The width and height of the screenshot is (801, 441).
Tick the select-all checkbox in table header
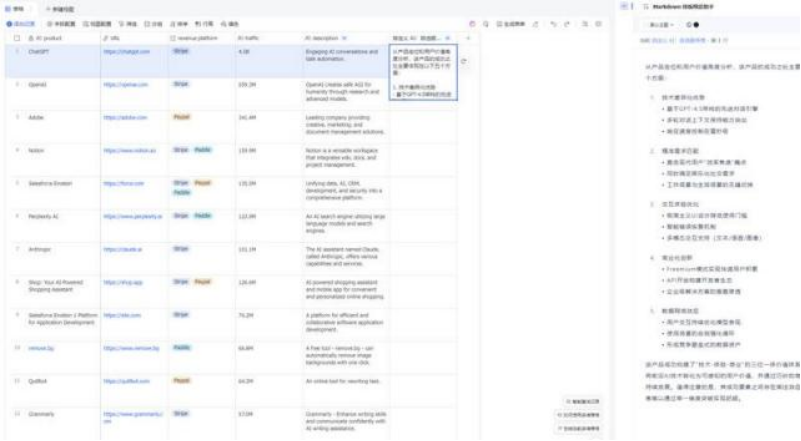[17, 38]
